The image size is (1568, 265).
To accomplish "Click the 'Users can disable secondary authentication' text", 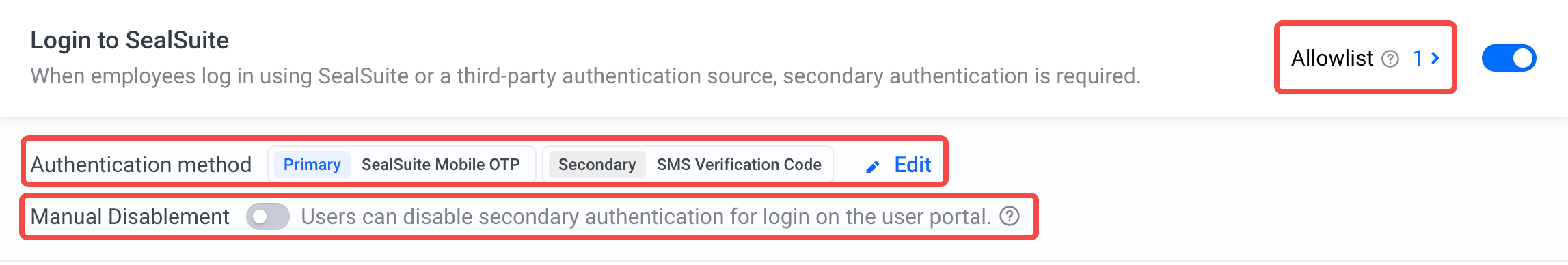I will point(646,217).
